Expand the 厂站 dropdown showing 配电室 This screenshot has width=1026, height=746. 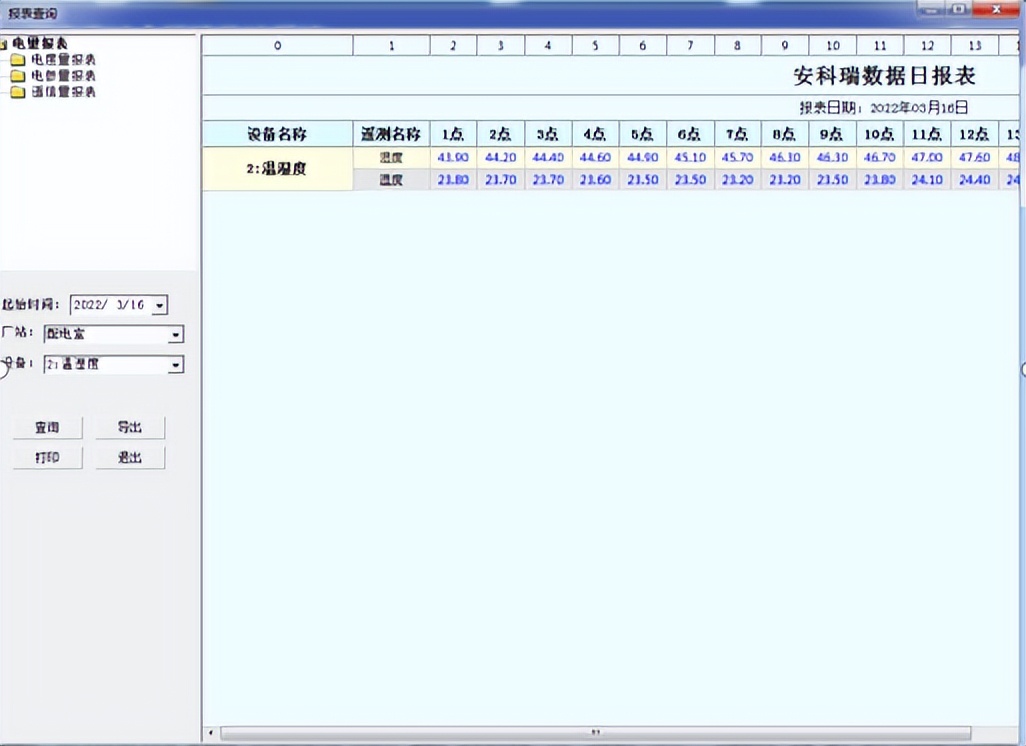(x=176, y=335)
